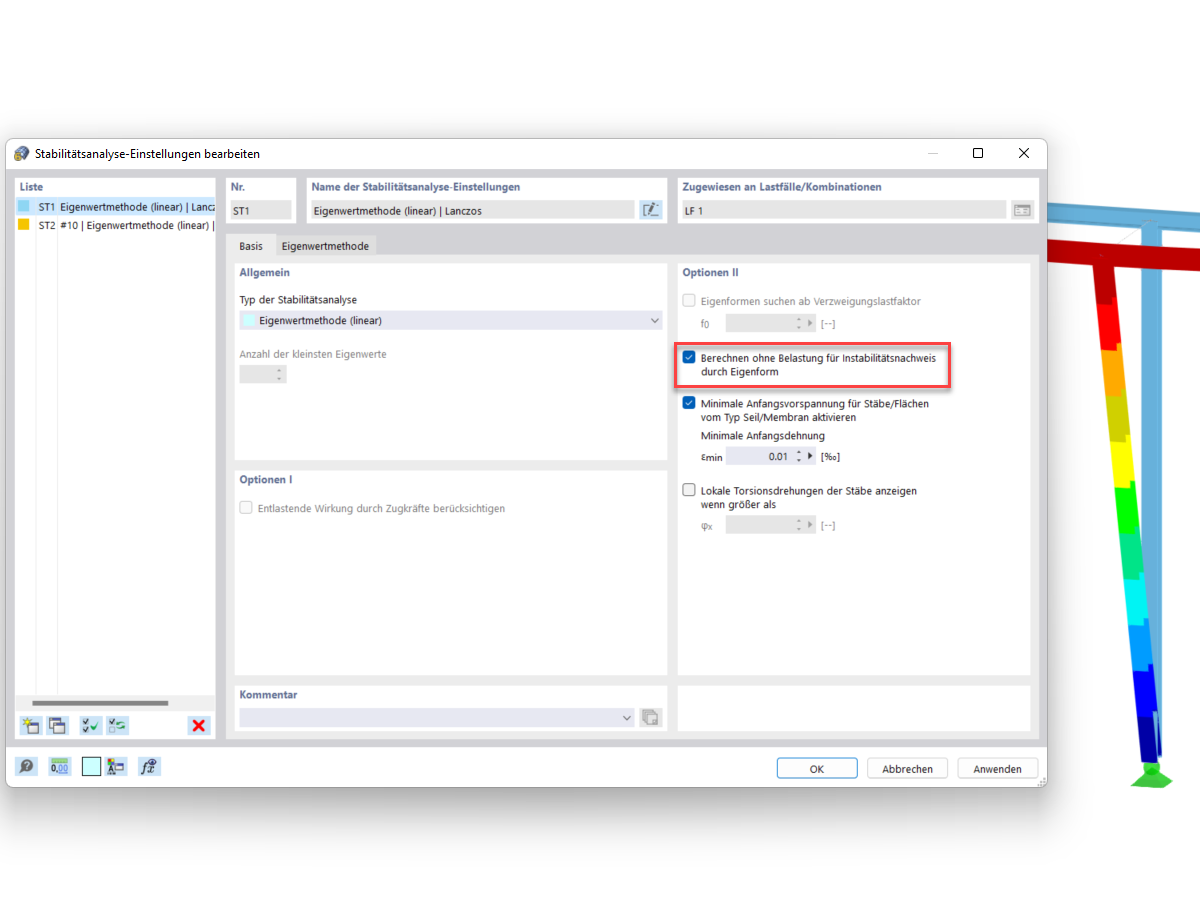Screen dimensions: 1200x900
Task: Copy the selected analysis settings entry
Action: point(57,725)
